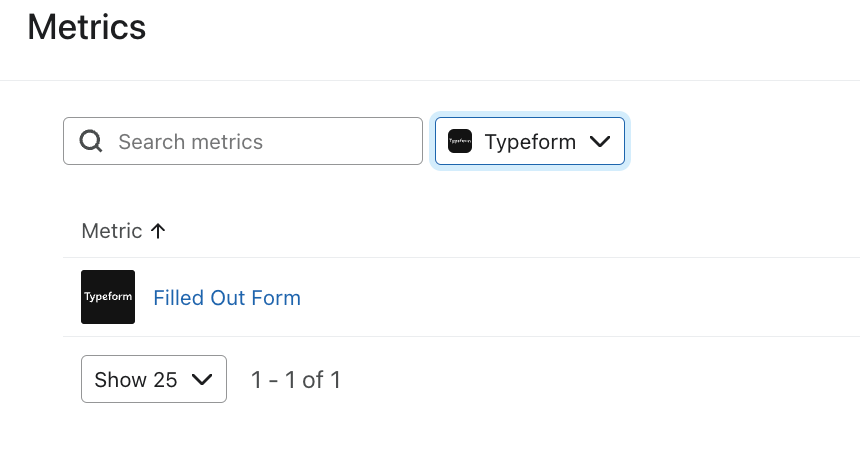Expand the Typeform integration filter dropdown
Viewport: 860px width, 470px height.
(x=530, y=142)
